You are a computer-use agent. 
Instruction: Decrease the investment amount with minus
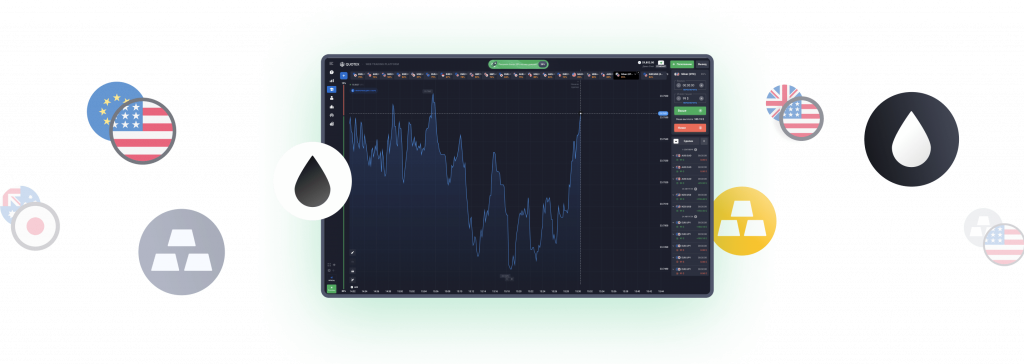tap(679, 99)
